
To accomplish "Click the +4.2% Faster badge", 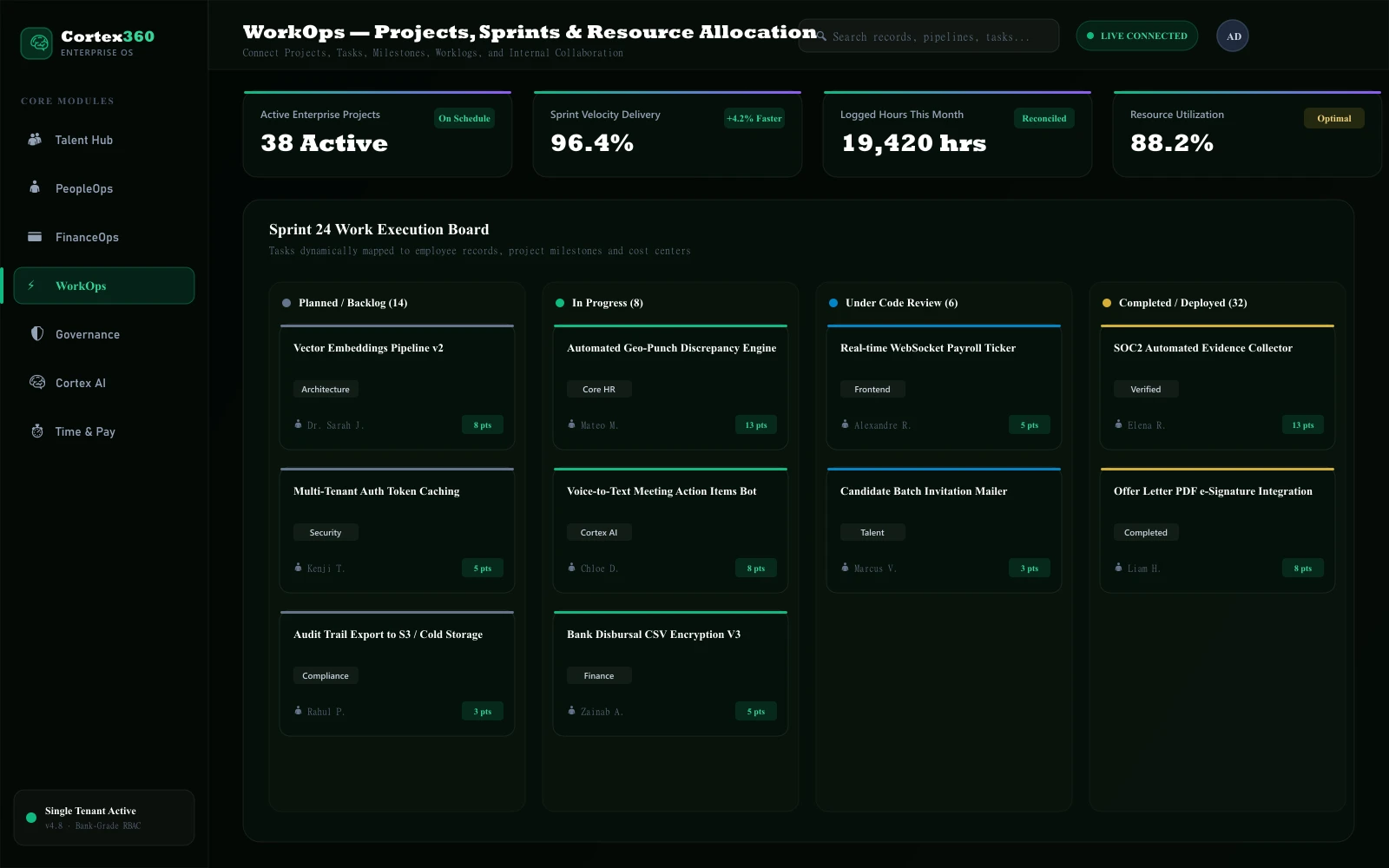I will click(754, 118).
